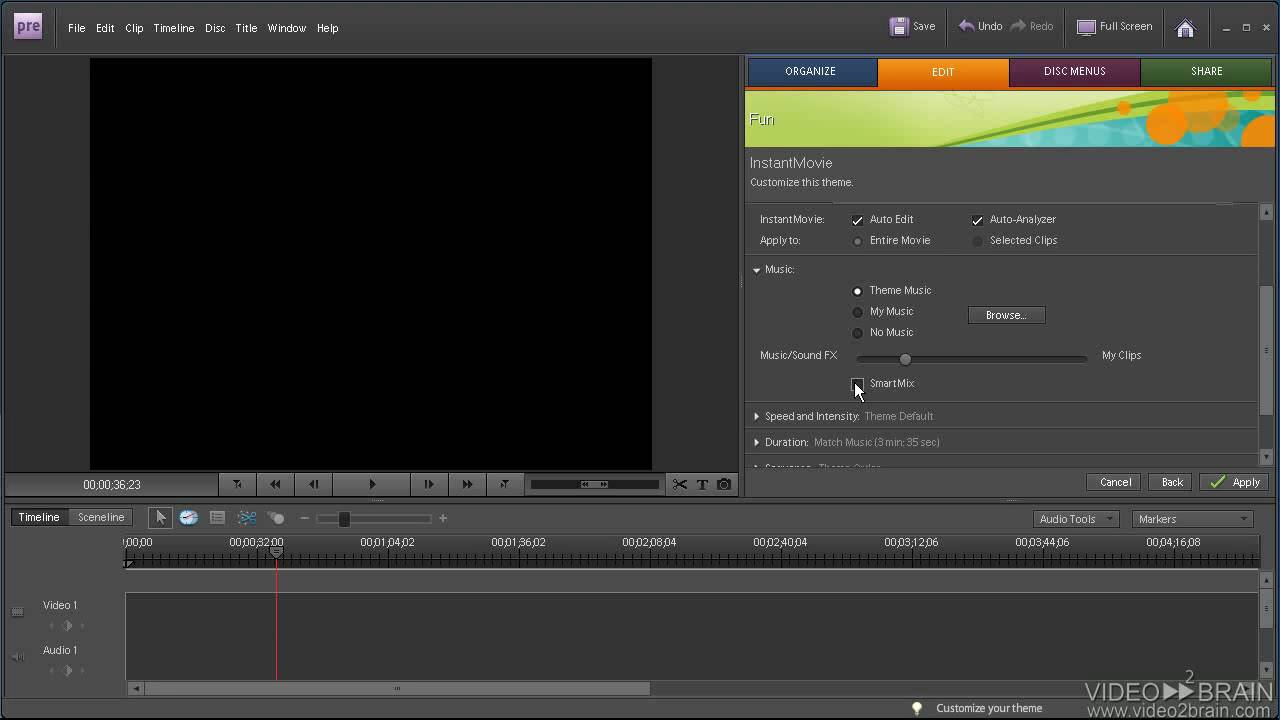Click the Premiere Elements logo icon
Screen dimensions: 1280x720
pos(28,27)
